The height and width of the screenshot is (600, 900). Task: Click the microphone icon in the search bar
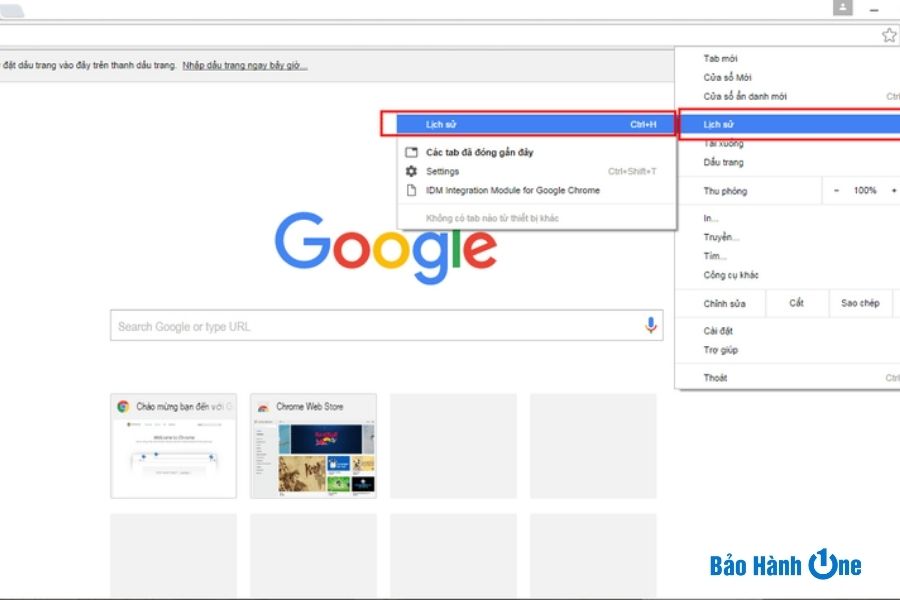(651, 325)
